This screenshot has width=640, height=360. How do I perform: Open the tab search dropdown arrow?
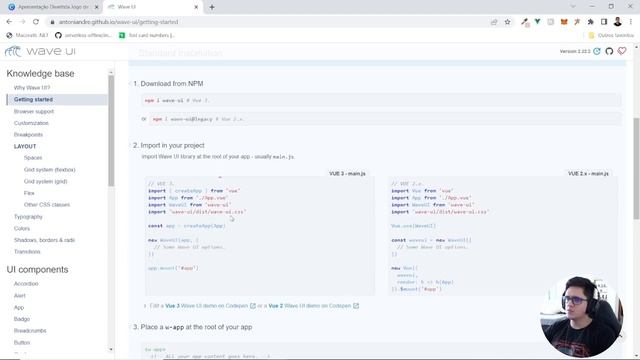pos(573,7)
